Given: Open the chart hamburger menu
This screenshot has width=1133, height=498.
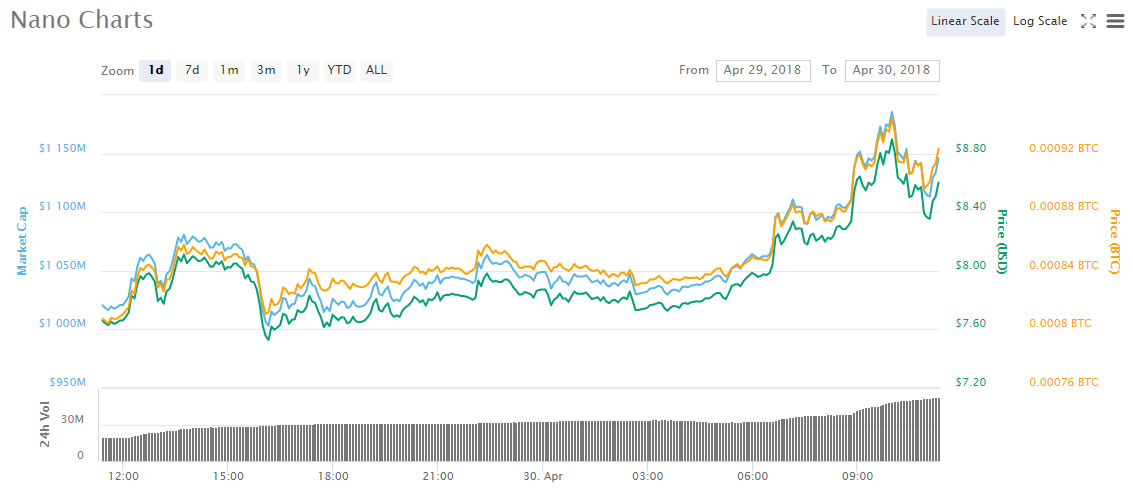Looking at the screenshot, I should [1115, 21].
